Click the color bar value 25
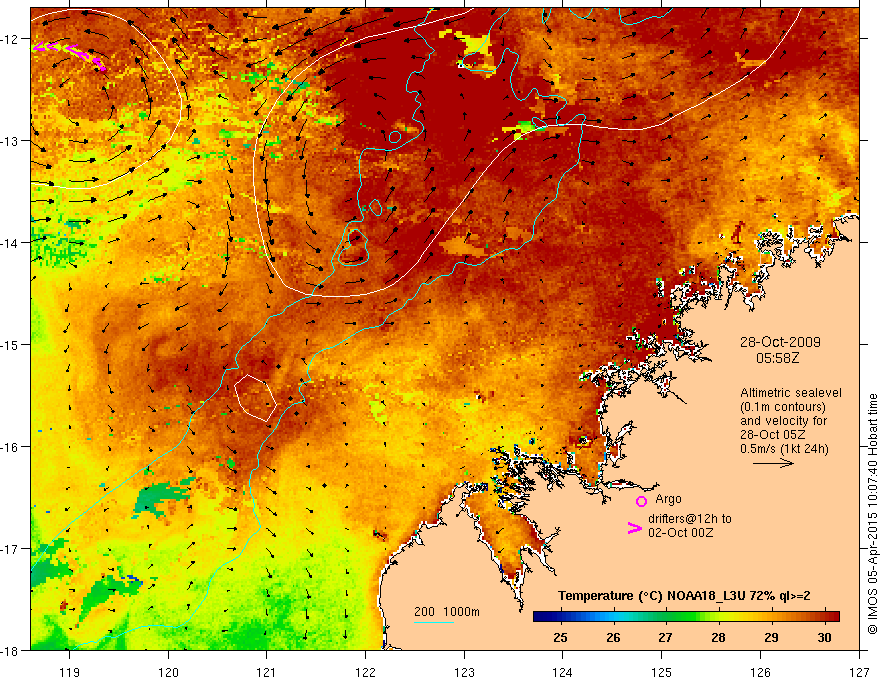 560,637
